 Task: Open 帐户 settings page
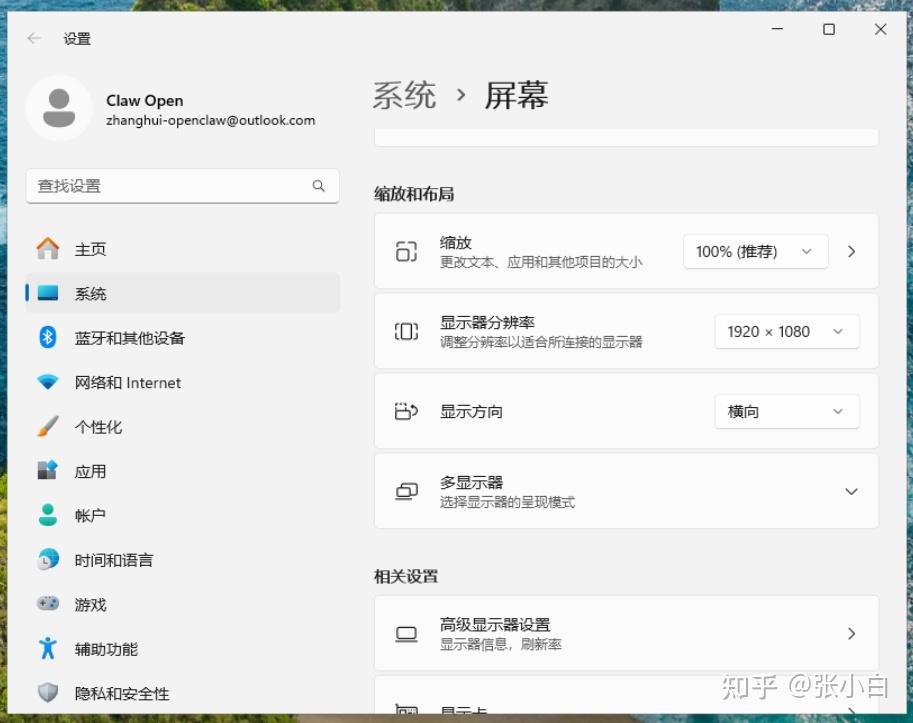pyautogui.click(x=183, y=515)
